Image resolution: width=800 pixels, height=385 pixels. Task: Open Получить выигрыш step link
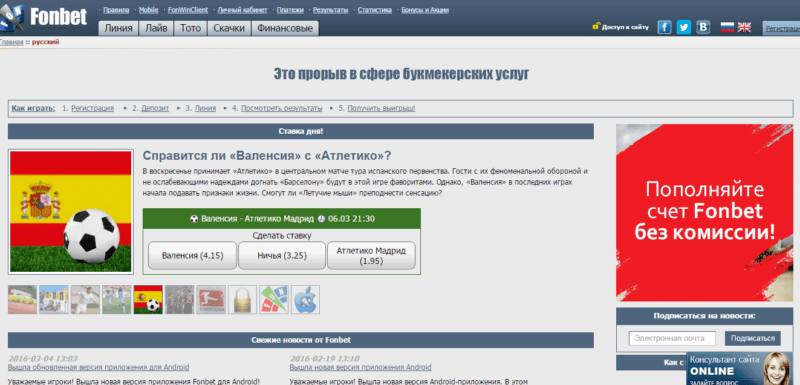381,108
